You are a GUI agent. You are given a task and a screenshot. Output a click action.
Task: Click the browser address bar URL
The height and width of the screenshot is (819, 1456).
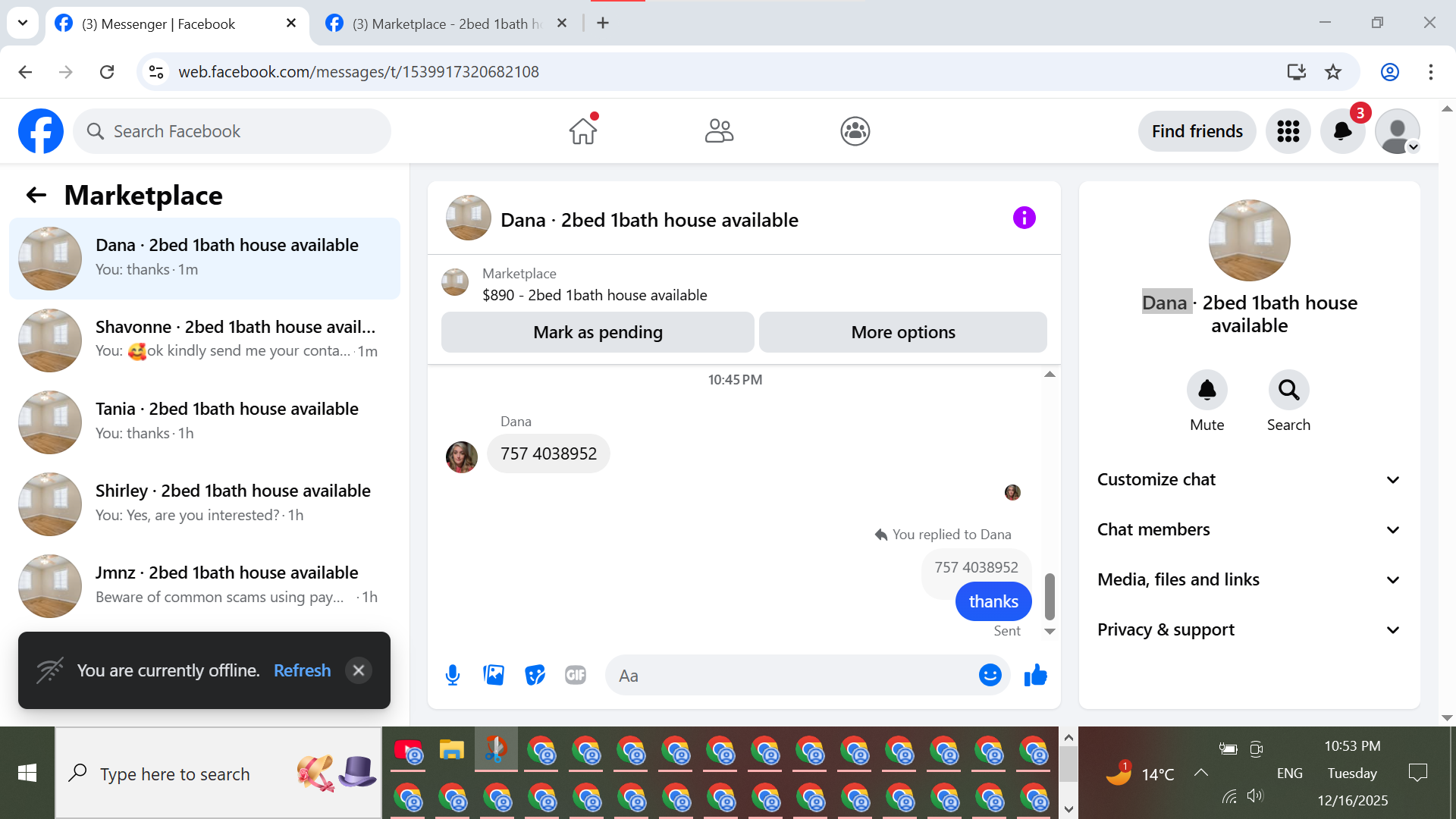point(359,72)
